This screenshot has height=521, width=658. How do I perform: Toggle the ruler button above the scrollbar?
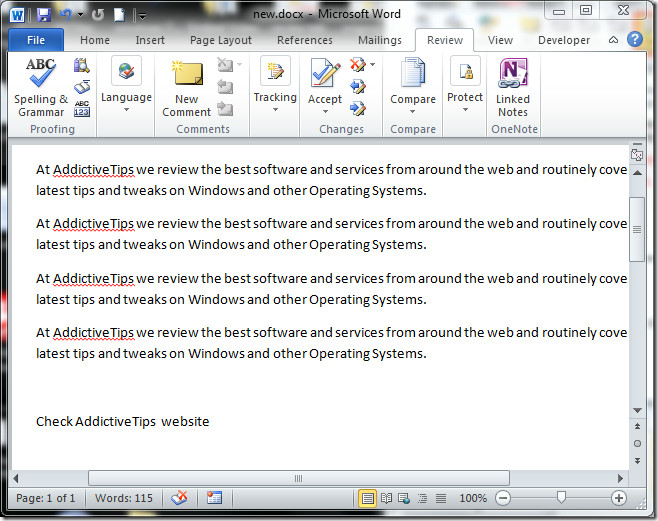point(637,155)
